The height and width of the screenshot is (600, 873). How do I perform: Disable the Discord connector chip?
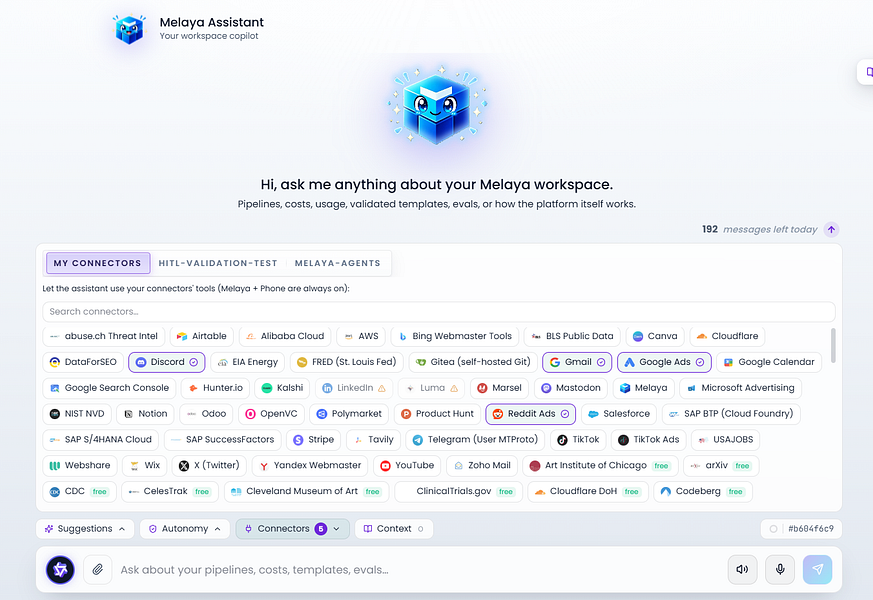(166, 362)
